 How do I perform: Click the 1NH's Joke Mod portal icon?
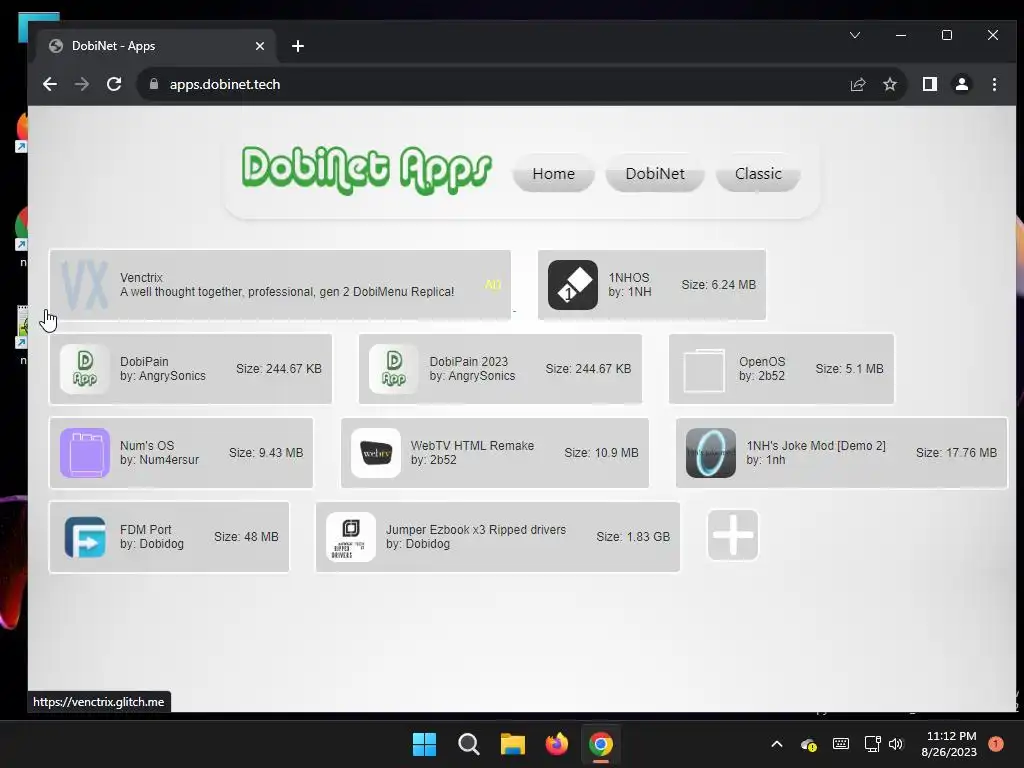(x=711, y=453)
